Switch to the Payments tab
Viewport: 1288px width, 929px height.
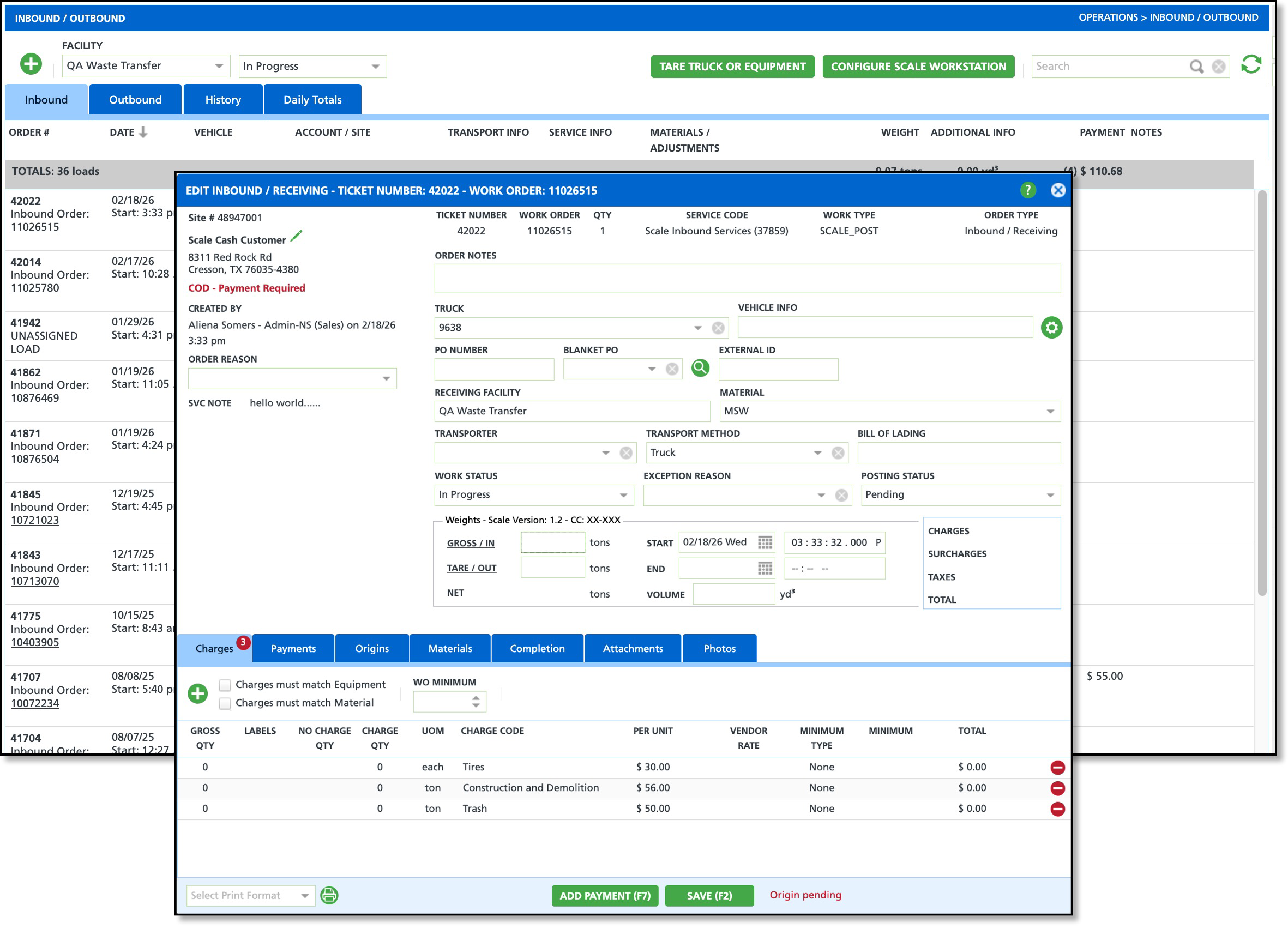[293, 648]
